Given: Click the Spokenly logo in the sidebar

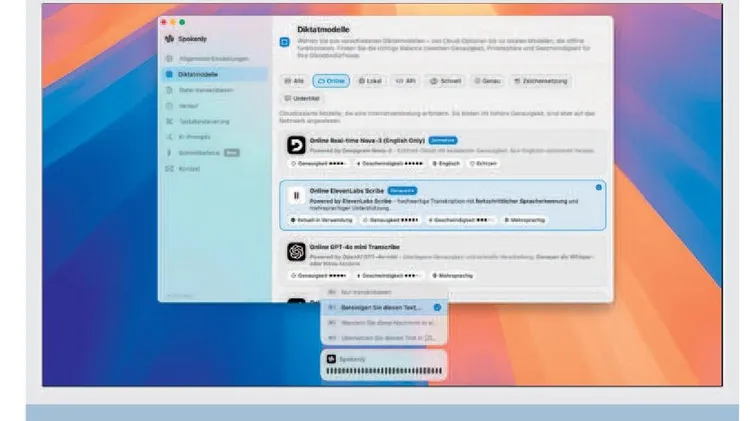Looking at the screenshot, I should pos(169,39).
